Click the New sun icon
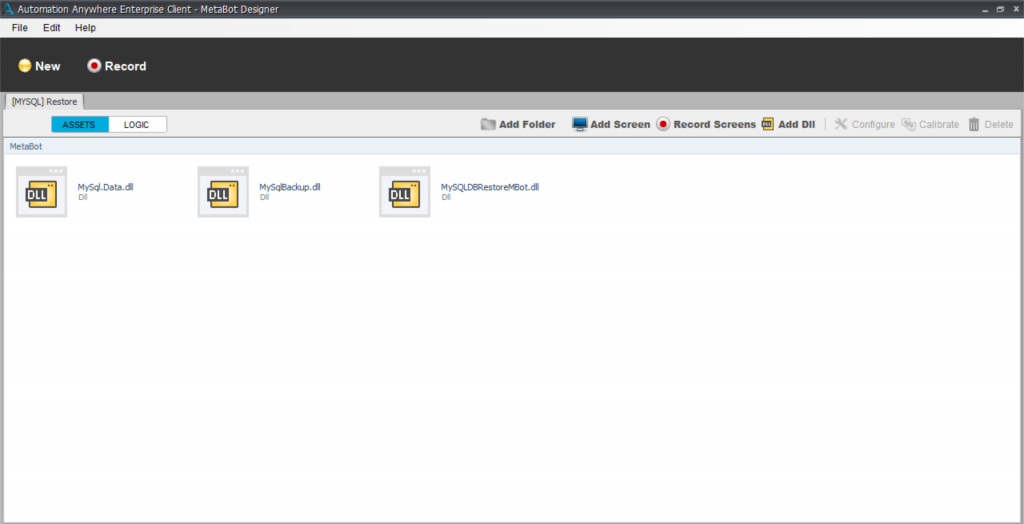Image resolution: width=1024 pixels, height=524 pixels. coord(25,66)
